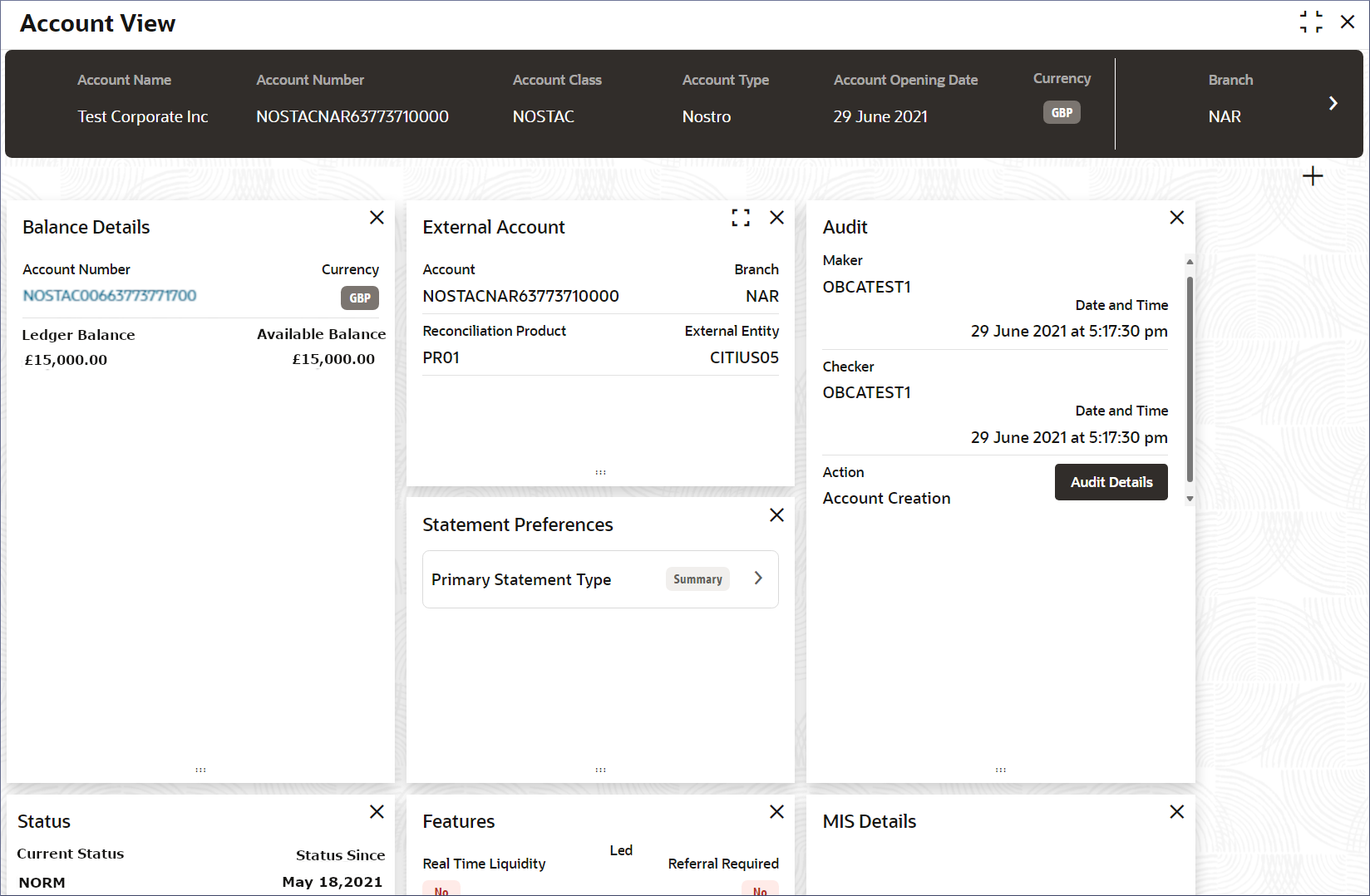Click Action value Account Creation
The height and width of the screenshot is (896, 1370).
pyautogui.click(x=887, y=498)
